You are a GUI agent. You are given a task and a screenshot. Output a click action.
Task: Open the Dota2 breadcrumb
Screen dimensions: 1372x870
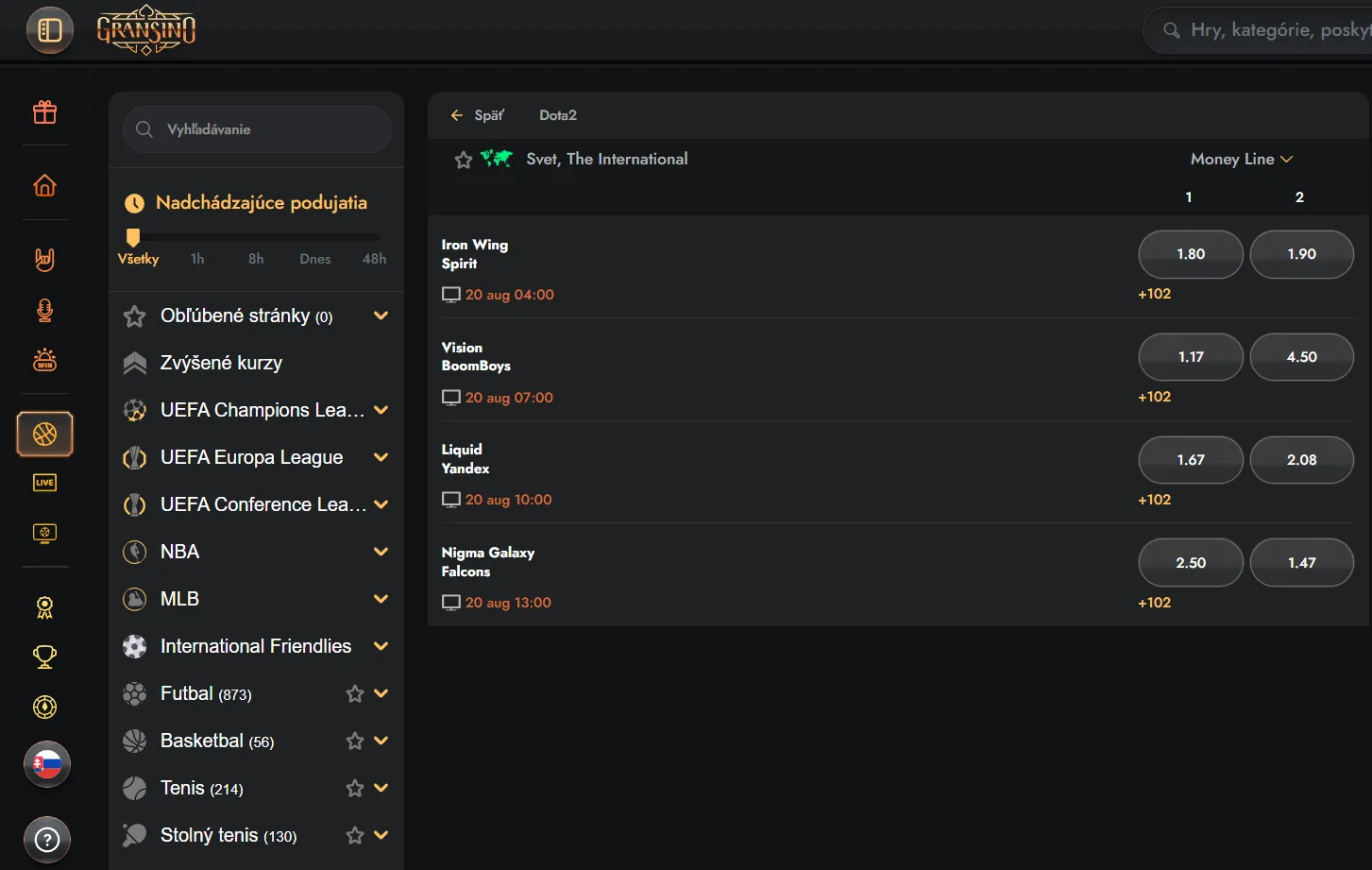tap(558, 115)
